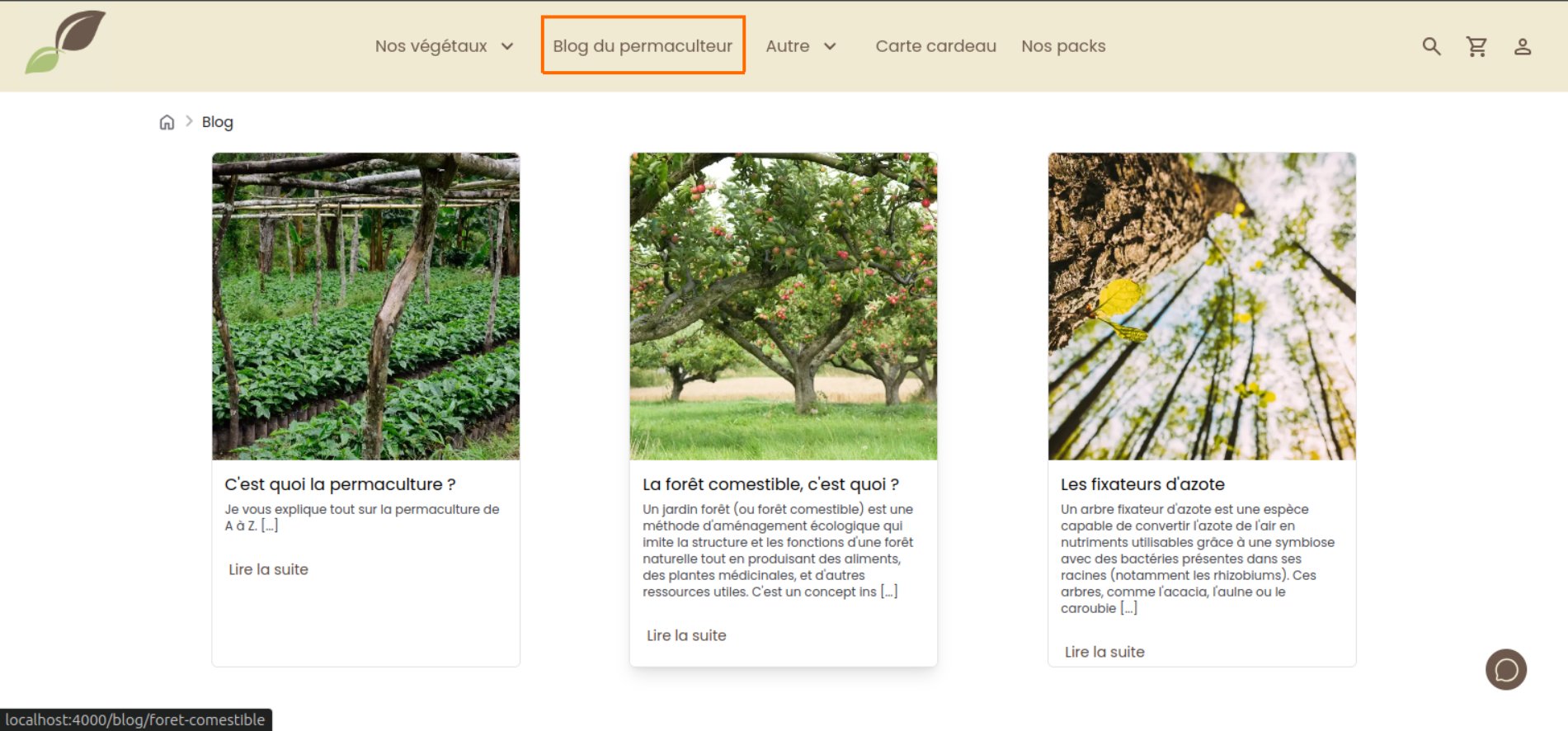Open the tree canopy thumbnail image

1202,306
